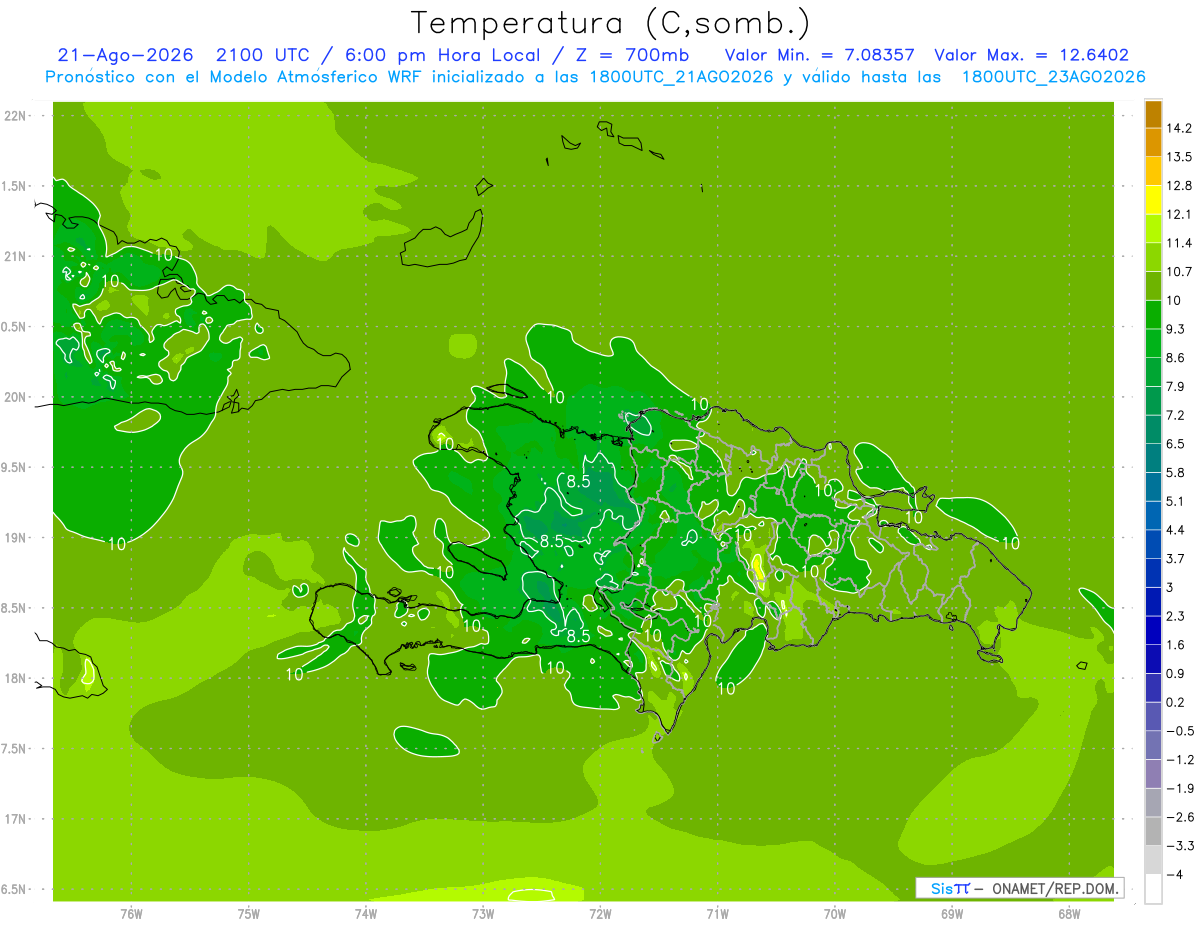Click the "19N" latitude axis label
Image resolution: width=1200 pixels, height=927 pixels.
tap(16, 538)
